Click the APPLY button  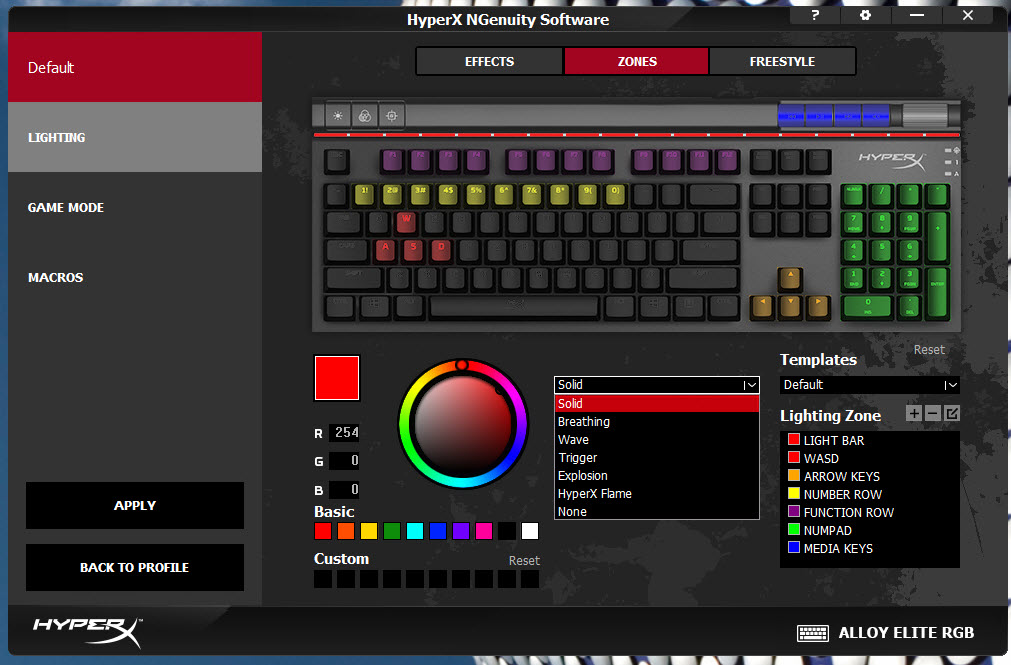click(x=135, y=505)
